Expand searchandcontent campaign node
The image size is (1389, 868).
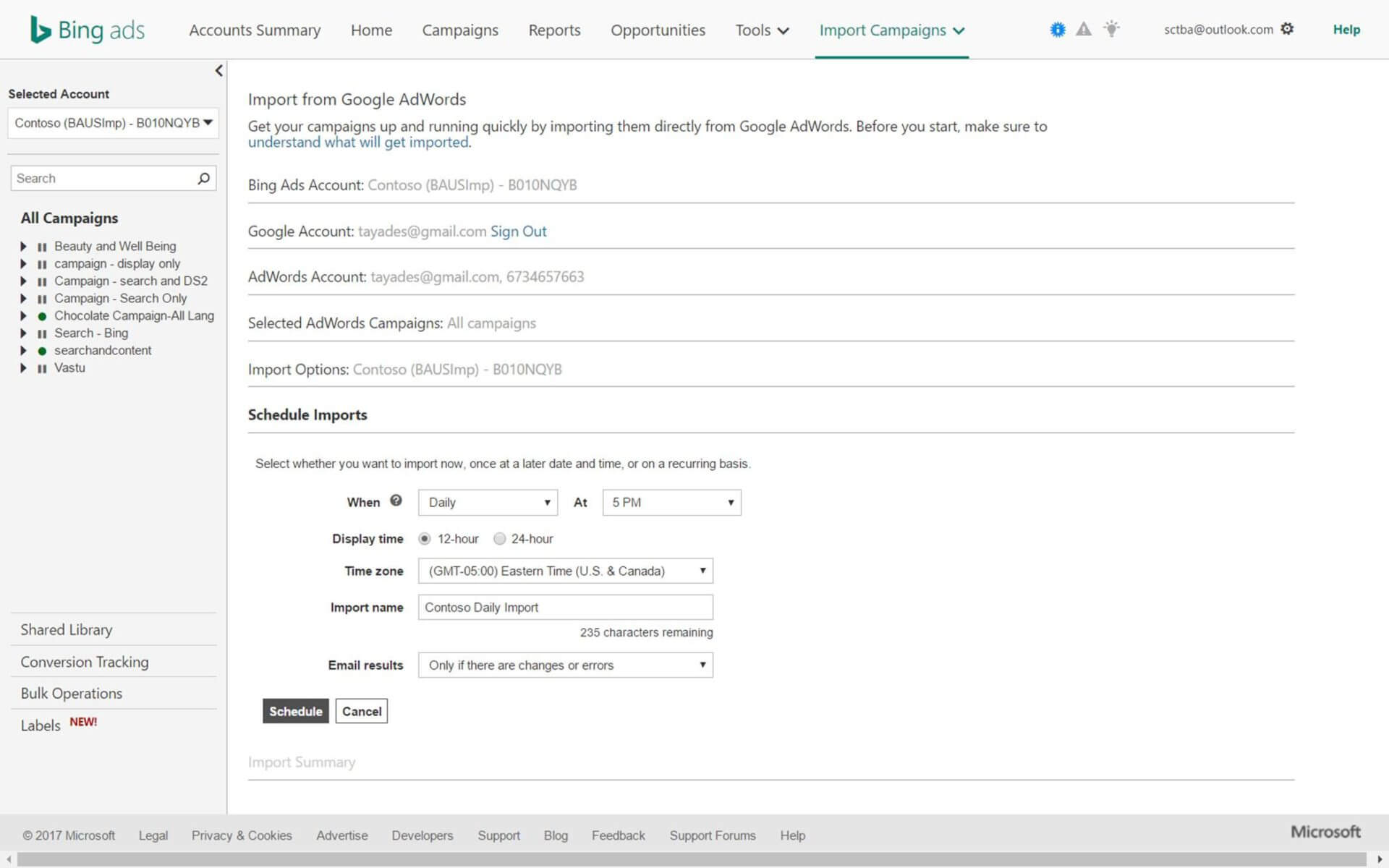click(23, 351)
